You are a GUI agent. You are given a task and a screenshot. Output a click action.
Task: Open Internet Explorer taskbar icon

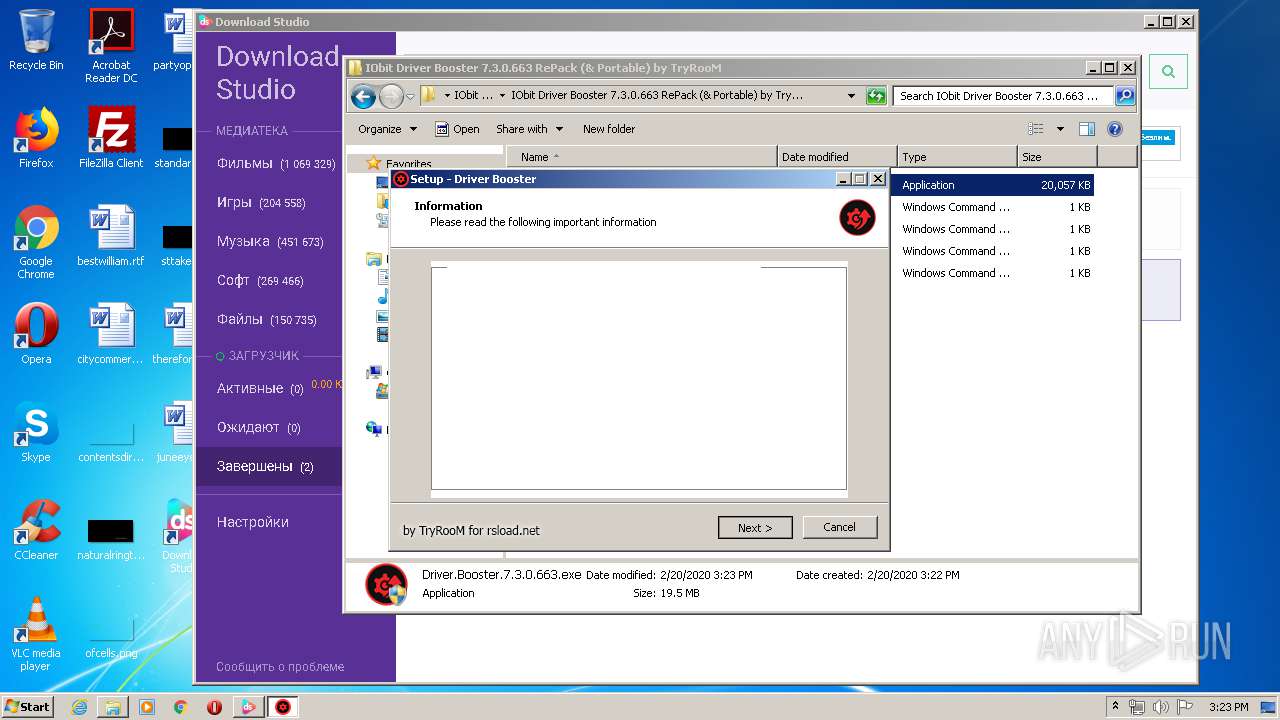pos(79,707)
